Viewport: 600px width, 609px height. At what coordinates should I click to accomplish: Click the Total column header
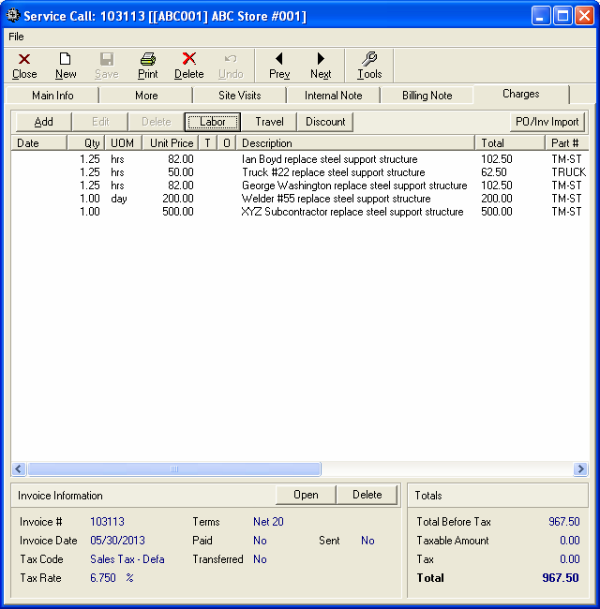510,143
